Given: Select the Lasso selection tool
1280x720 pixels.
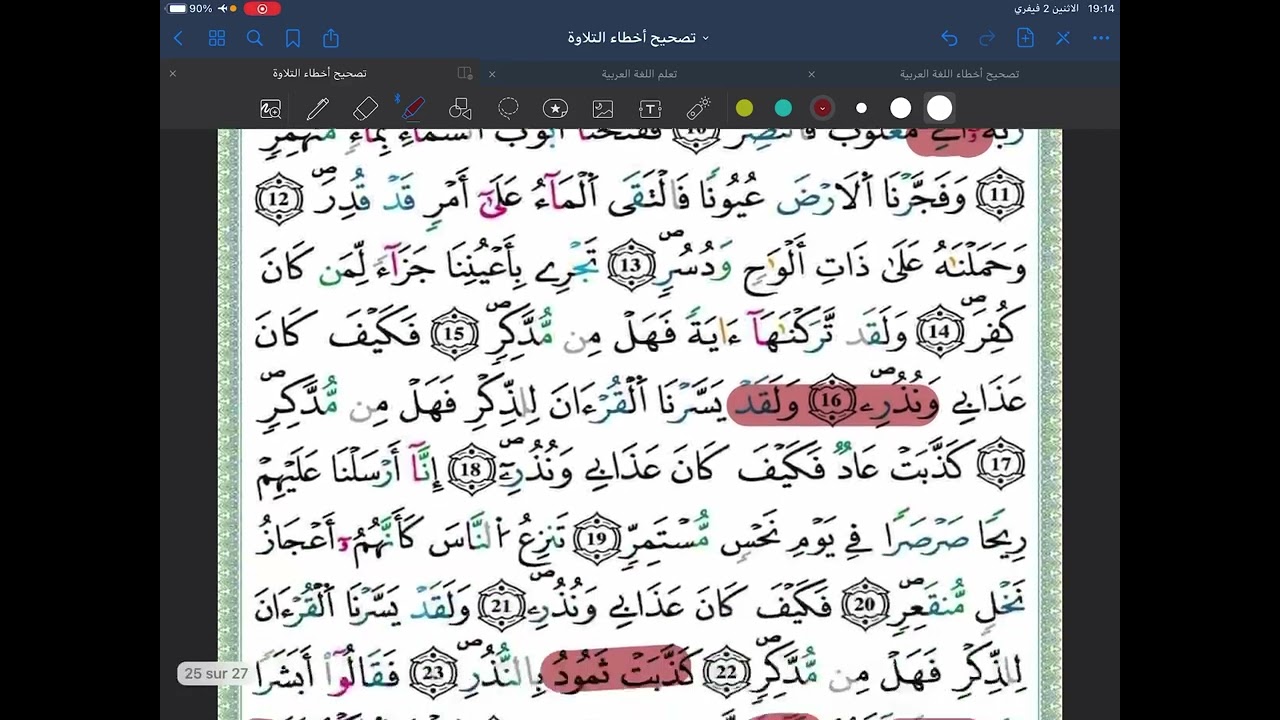Looking at the screenshot, I should tap(508, 108).
